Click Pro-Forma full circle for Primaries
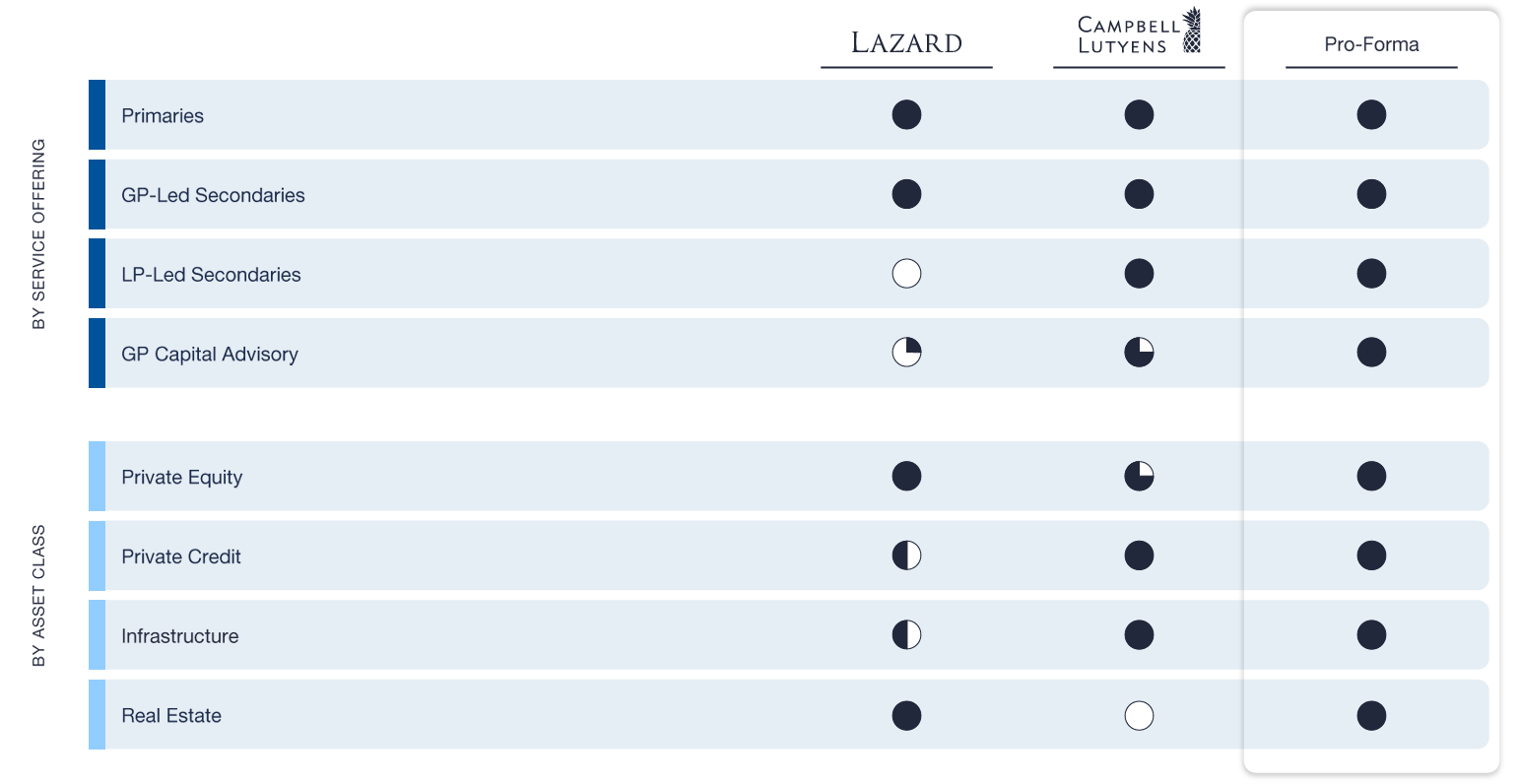 tap(1371, 114)
